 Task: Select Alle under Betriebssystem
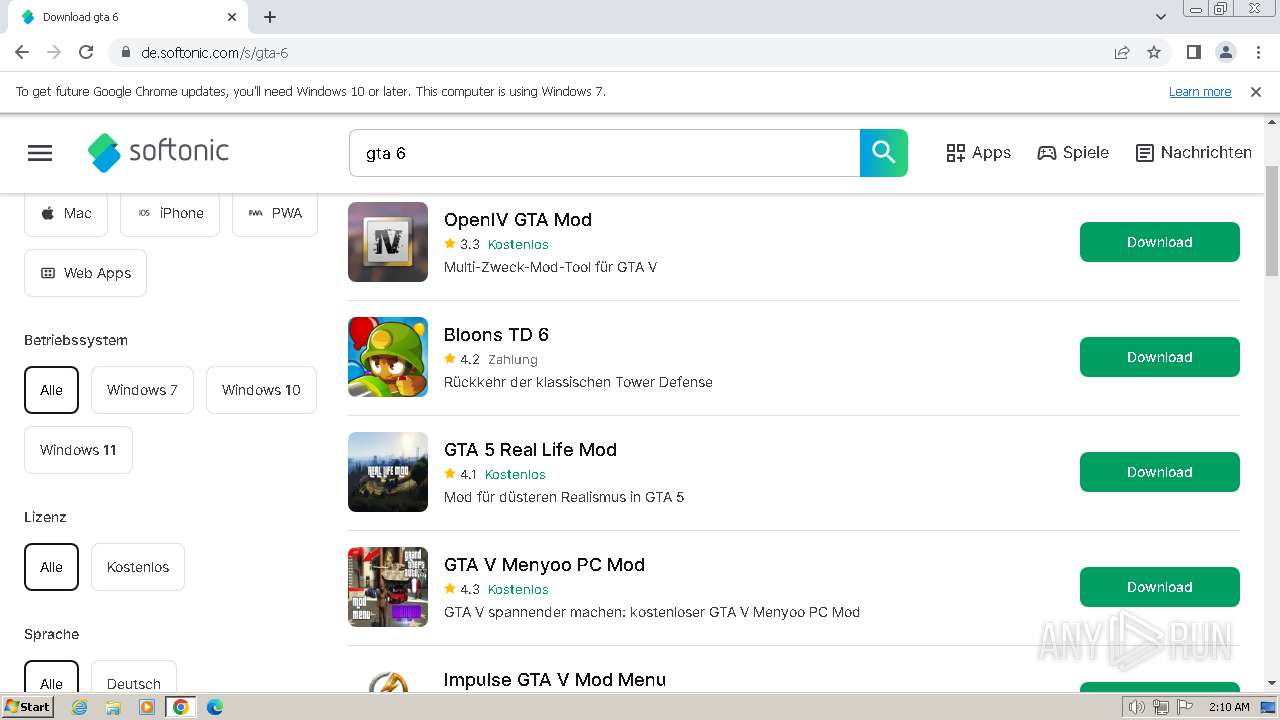(51, 390)
